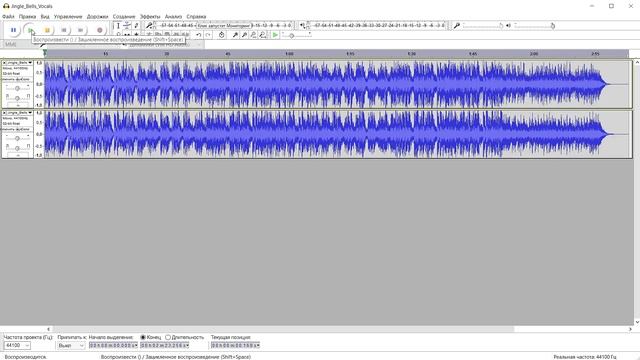Image resolution: width=640 pixels, height=360 pixels.
Task: Adjust the recording volume slider
Action: (x=483, y=26)
